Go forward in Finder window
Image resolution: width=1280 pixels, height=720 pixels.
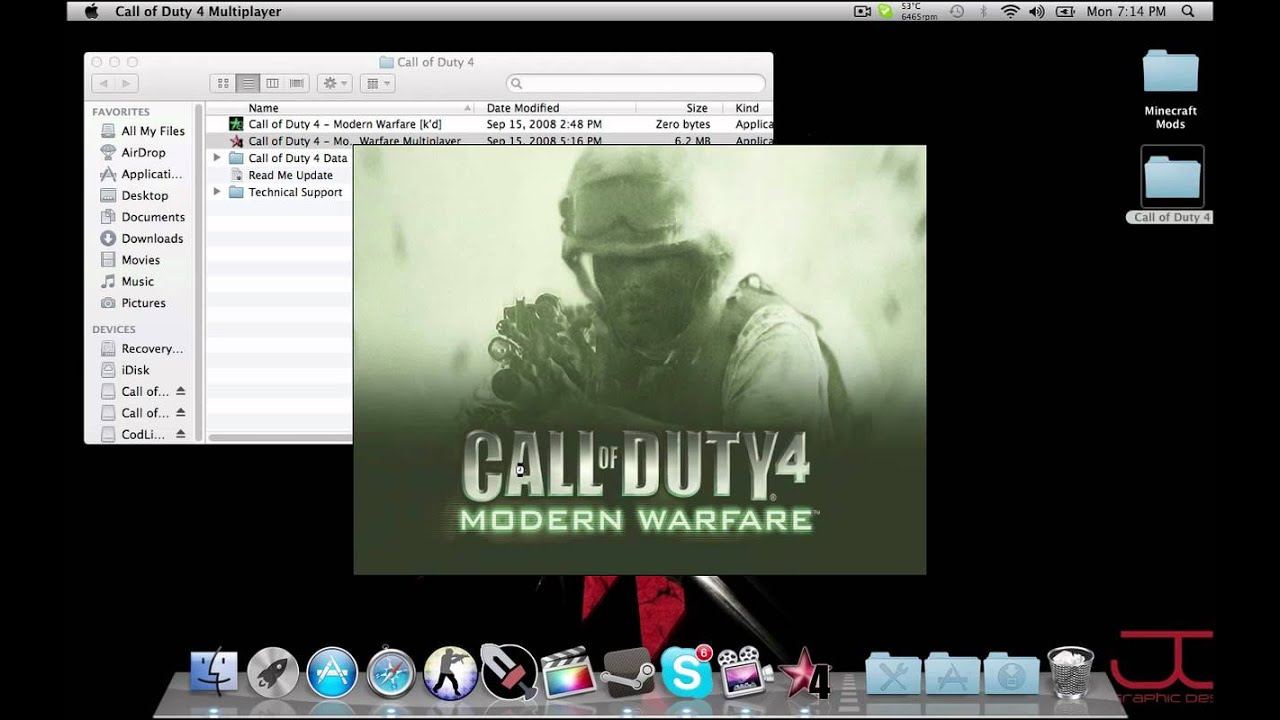point(126,84)
